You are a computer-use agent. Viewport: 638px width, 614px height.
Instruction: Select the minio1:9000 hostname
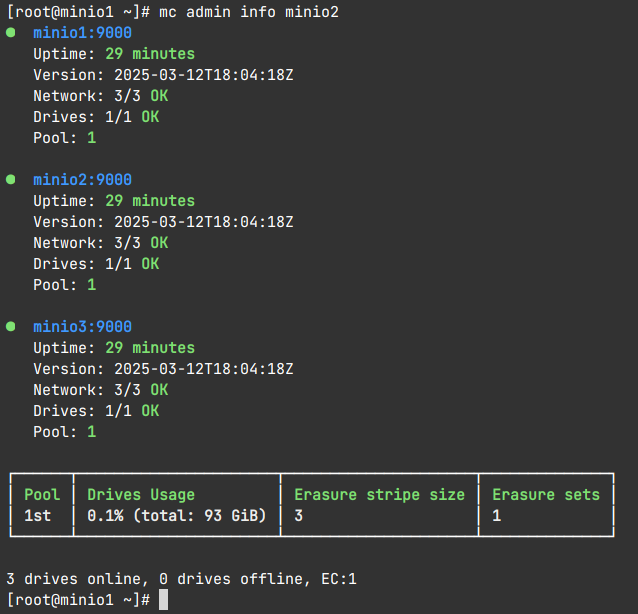point(82,32)
